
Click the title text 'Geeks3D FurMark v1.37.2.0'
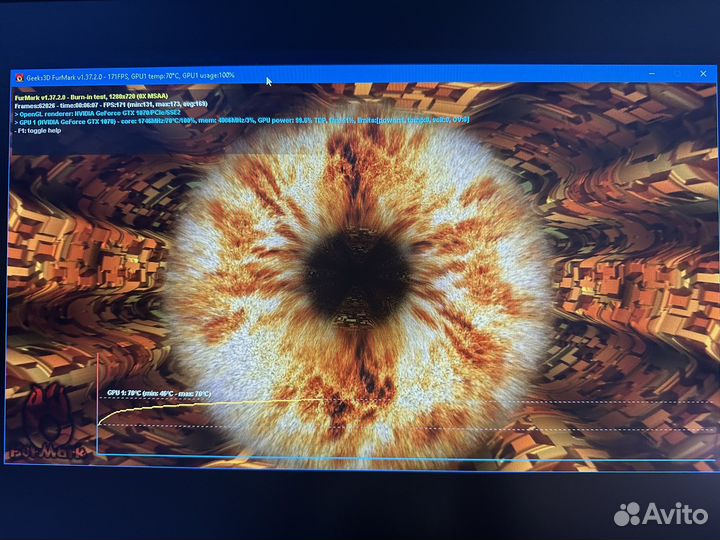click(66, 77)
